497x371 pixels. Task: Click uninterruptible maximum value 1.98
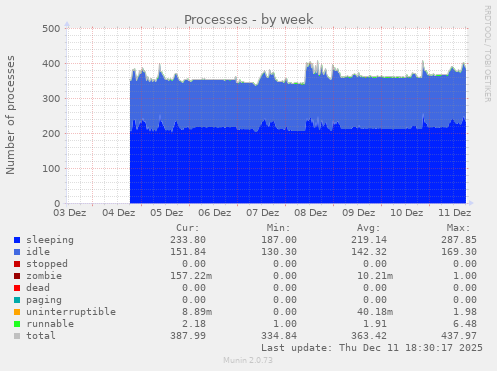click(x=465, y=312)
